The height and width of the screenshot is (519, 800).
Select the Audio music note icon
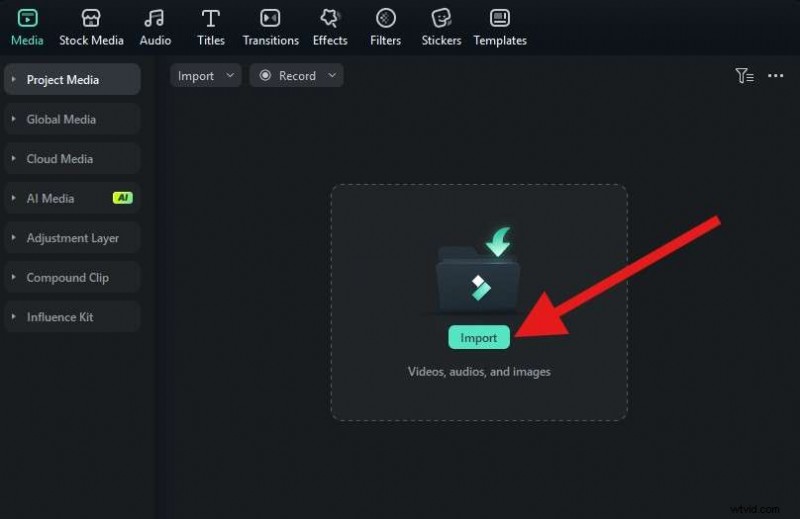[x=154, y=19]
